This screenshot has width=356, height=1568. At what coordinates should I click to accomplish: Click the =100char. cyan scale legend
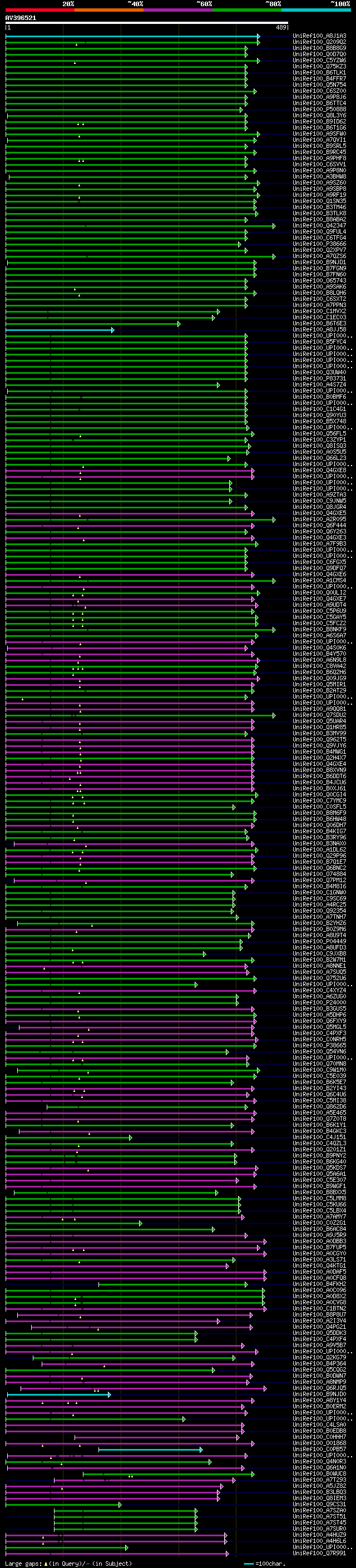point(264,1563)
